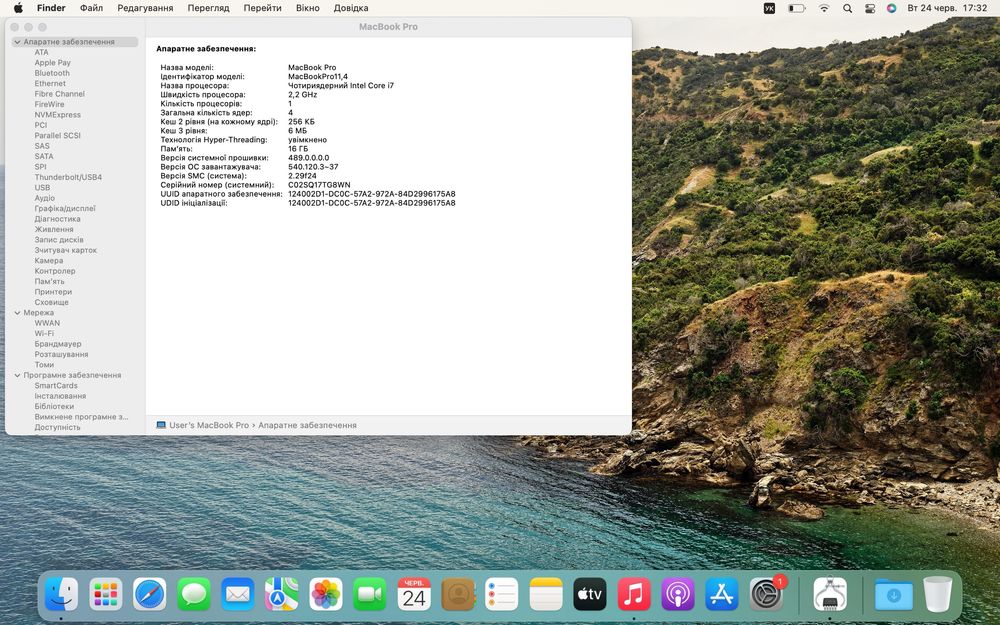
Task: Select NVMExpress in the sidebar
Action: coord(57,115)
